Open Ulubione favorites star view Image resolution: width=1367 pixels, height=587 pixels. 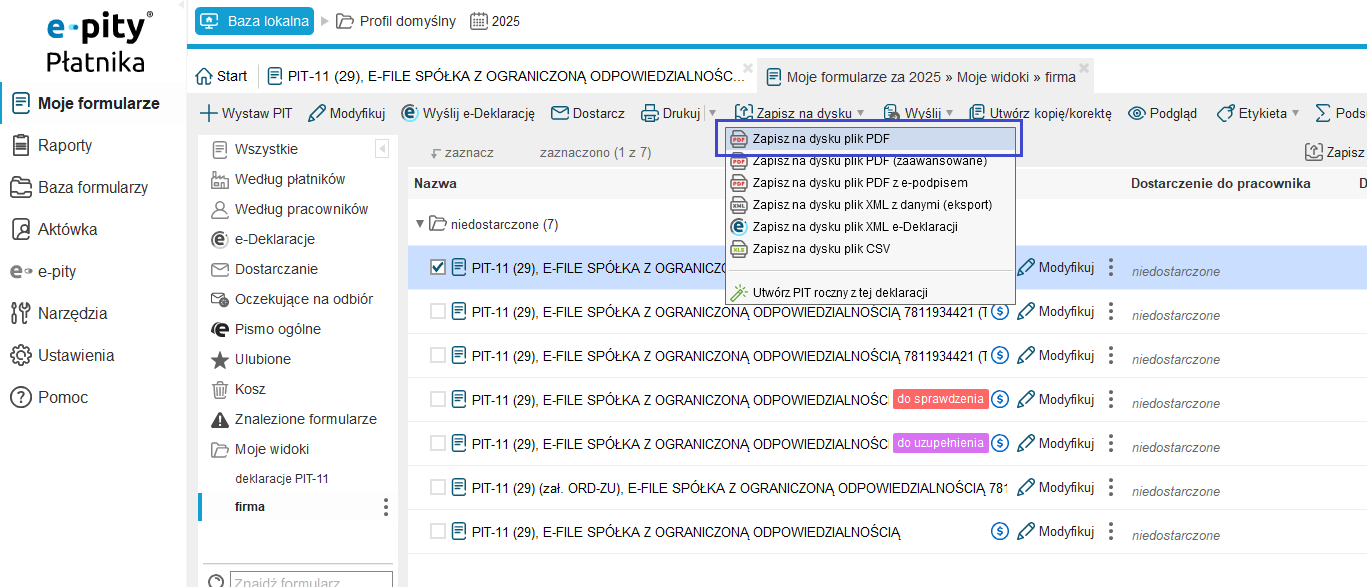pyautogui.click(x=262, y=359)
